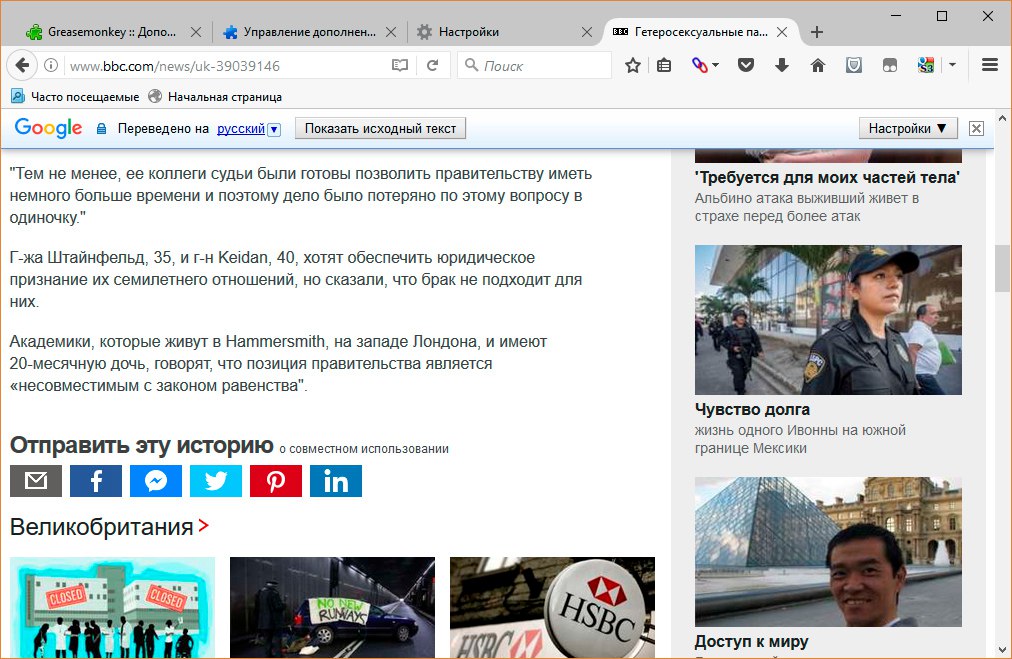
Task: Click Показать исходный текст button
Action: (380, 128)
